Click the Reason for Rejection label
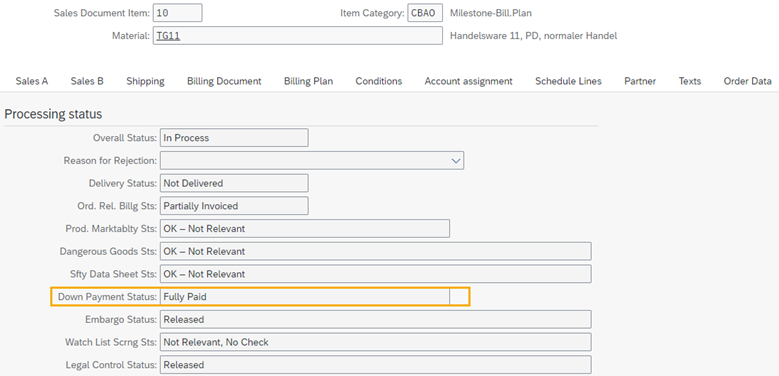The width and height of the screenshot is (779, 376). pos(110,160)
